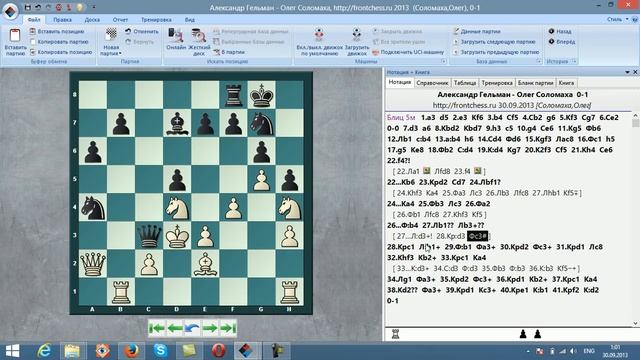This screenshot has height=360, width=640.
Task: Open the Стиль dropdown
Action: (618, 19)
